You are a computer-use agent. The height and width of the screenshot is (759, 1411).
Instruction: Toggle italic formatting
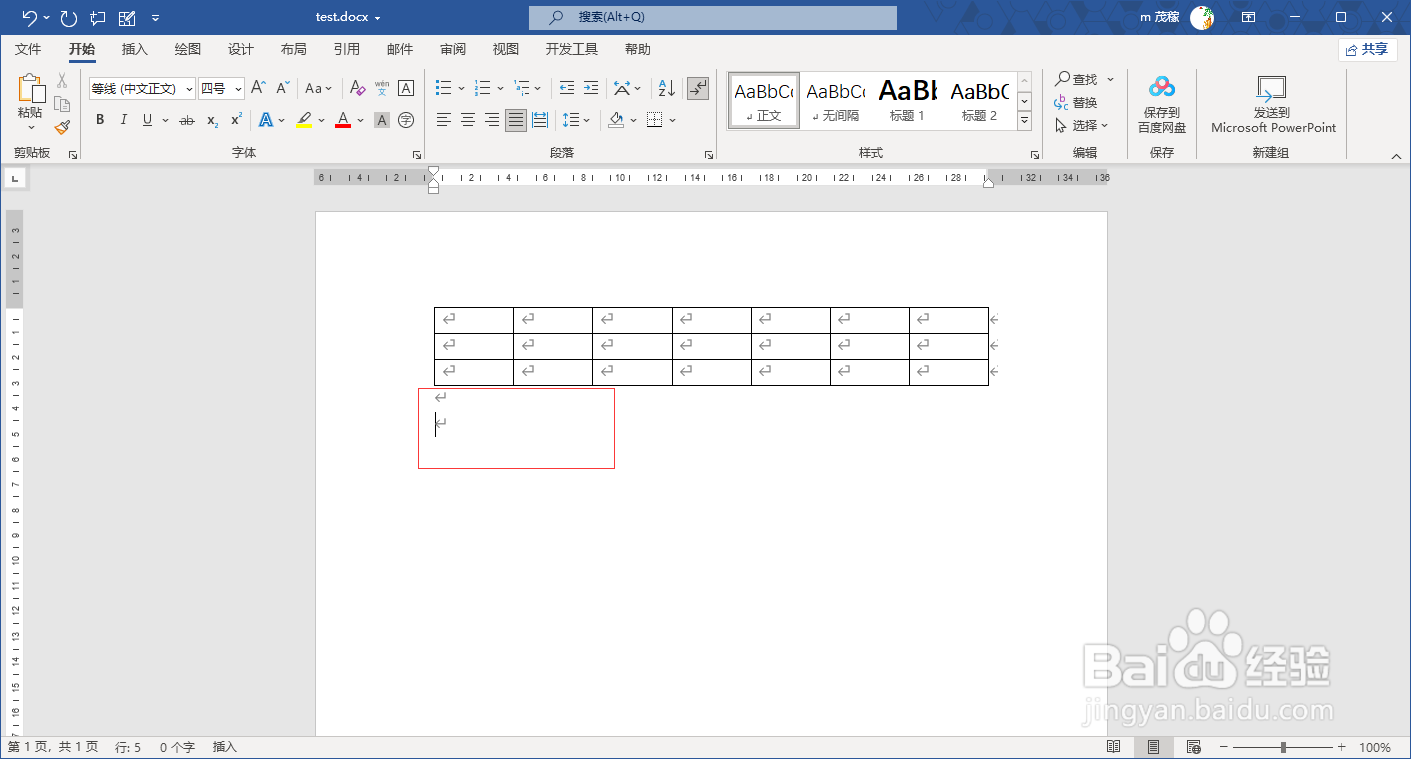pyautogui.click(x=122, y=119)
